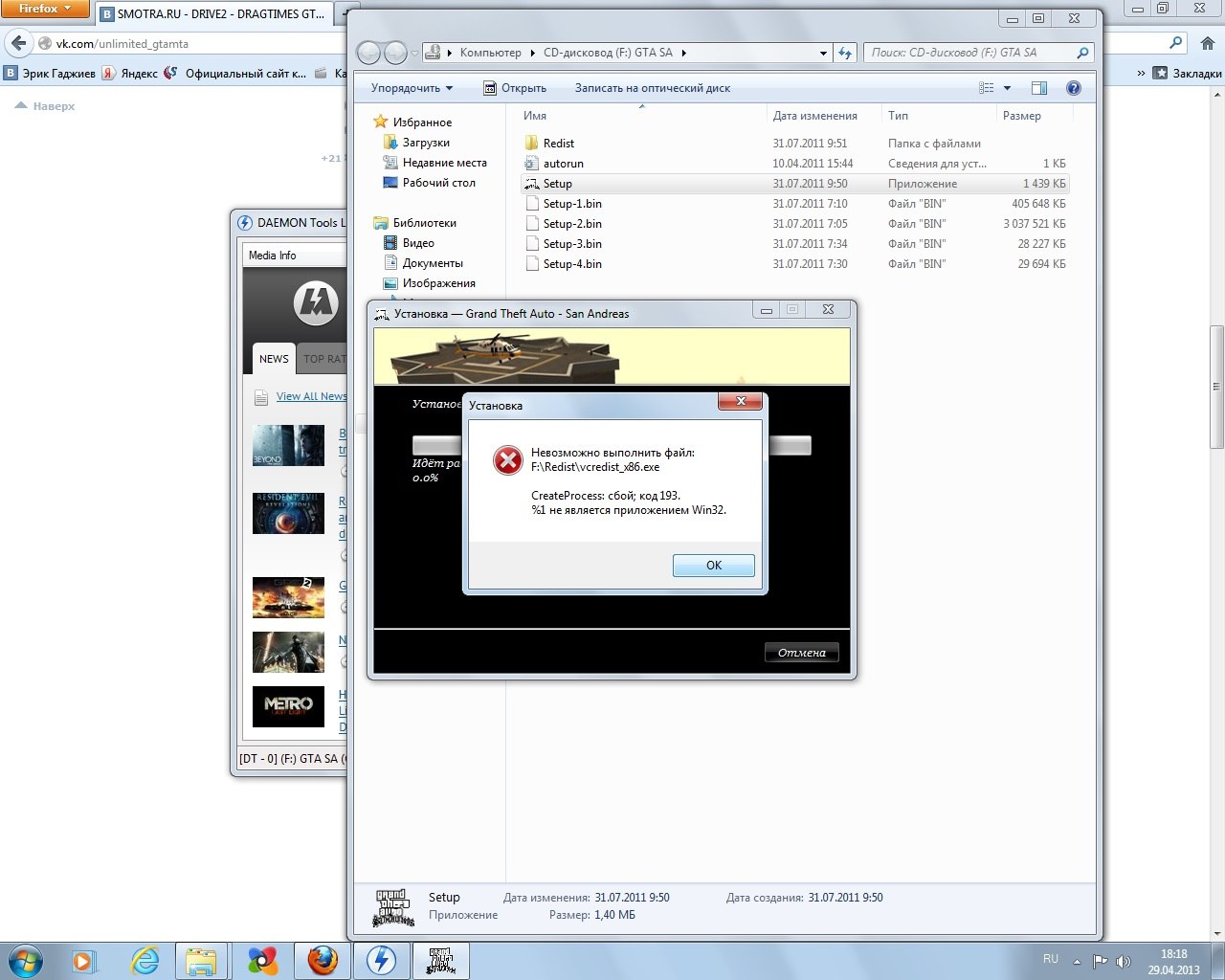
Task: Click OK in the Установка error dialog
Action: tap(714, 566)
